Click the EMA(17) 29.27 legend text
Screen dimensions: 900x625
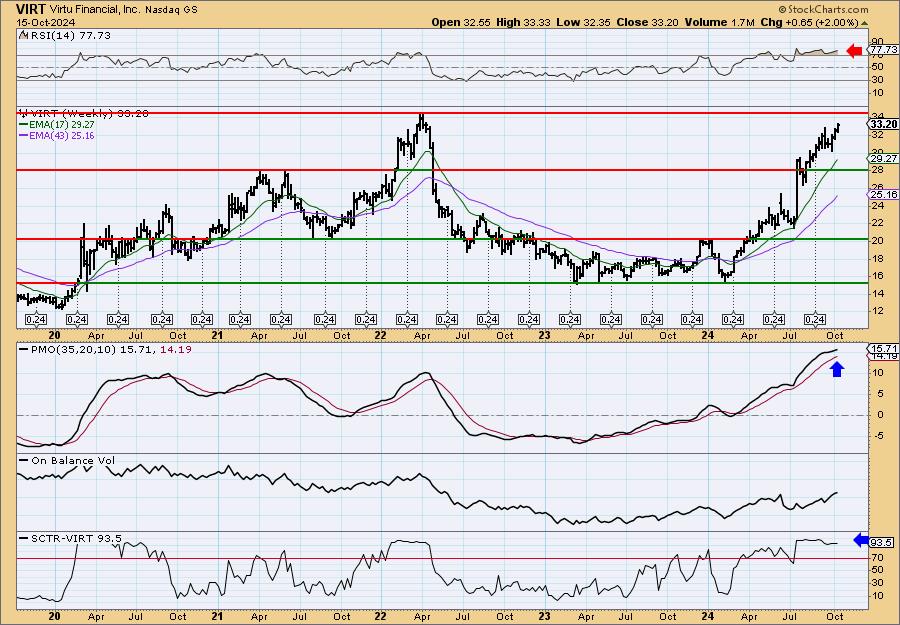coord(62,125)
